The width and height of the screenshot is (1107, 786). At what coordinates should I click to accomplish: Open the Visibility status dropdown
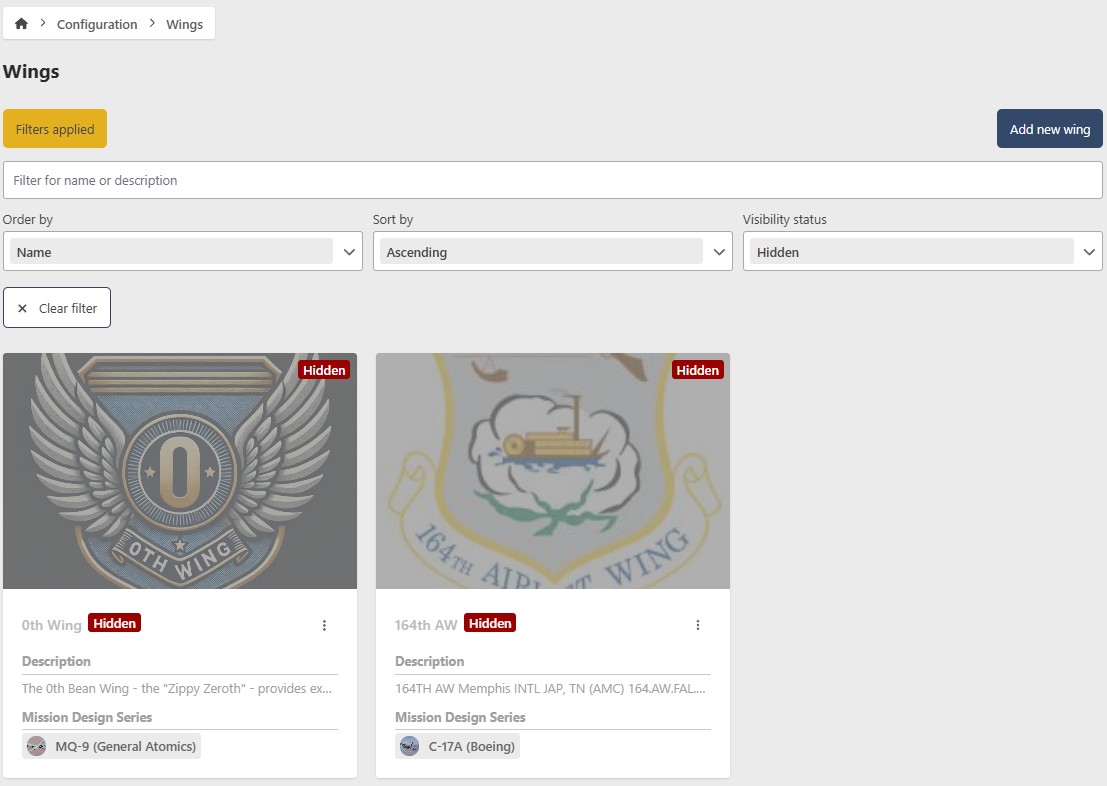pyautogui.click(x=1089, y=252)
